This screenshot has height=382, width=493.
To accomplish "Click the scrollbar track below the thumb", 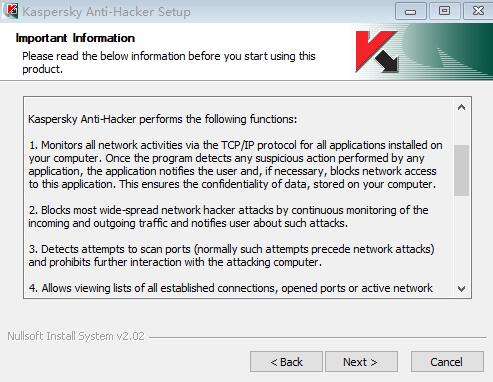I will (x=462, y=237).
